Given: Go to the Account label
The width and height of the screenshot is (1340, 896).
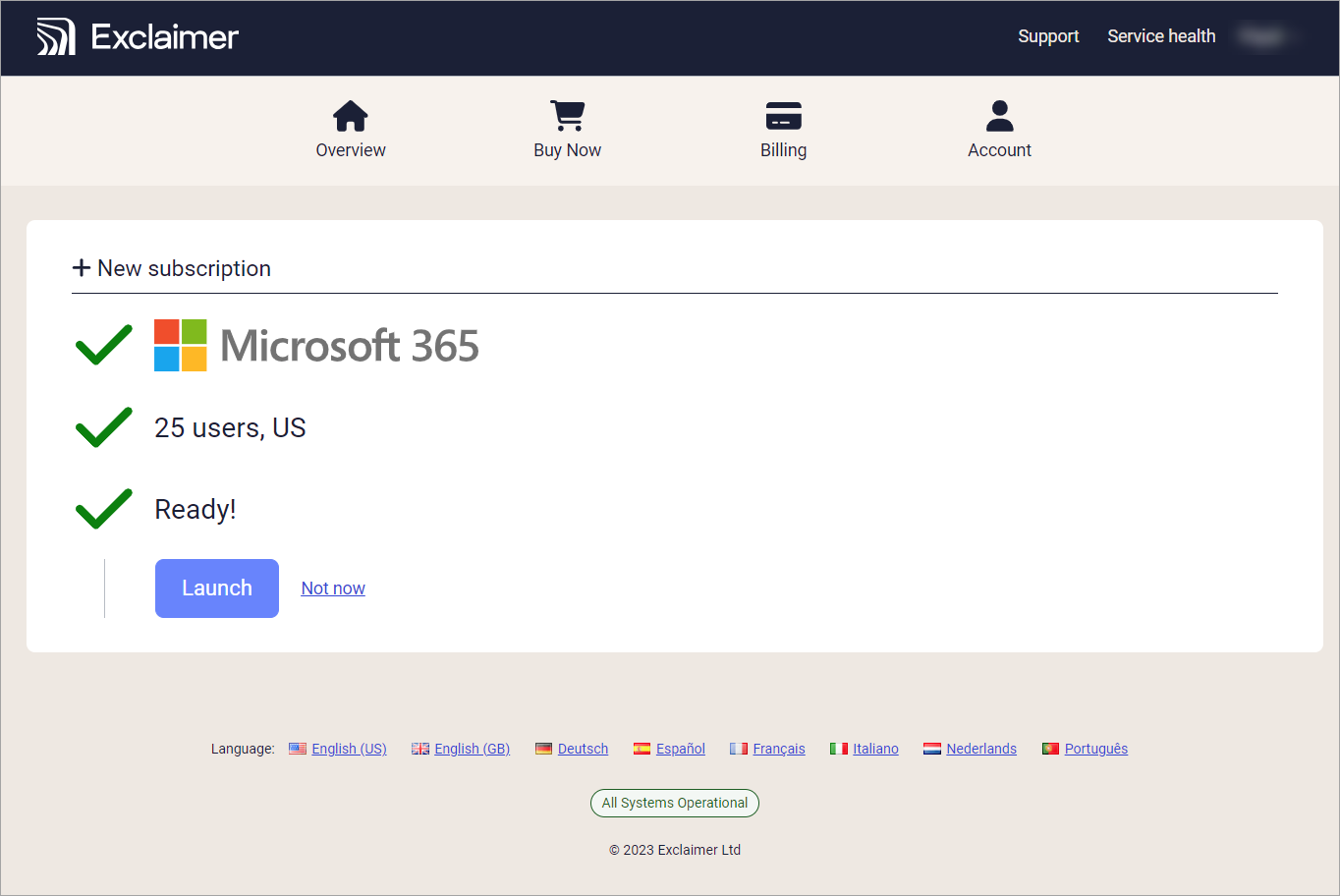Looking at the screenshot, I should [1000, 150].
